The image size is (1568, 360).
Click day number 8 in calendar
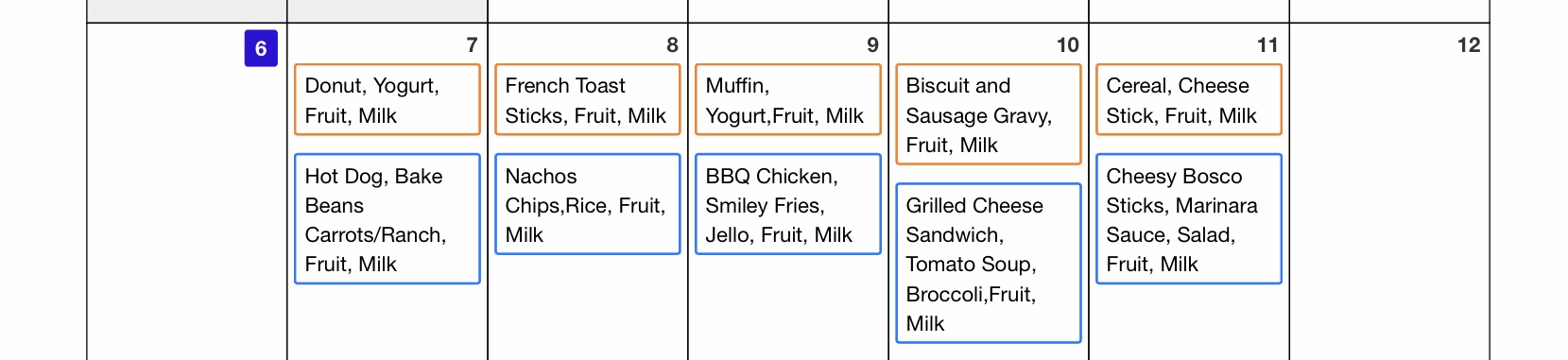click(672, 45)
